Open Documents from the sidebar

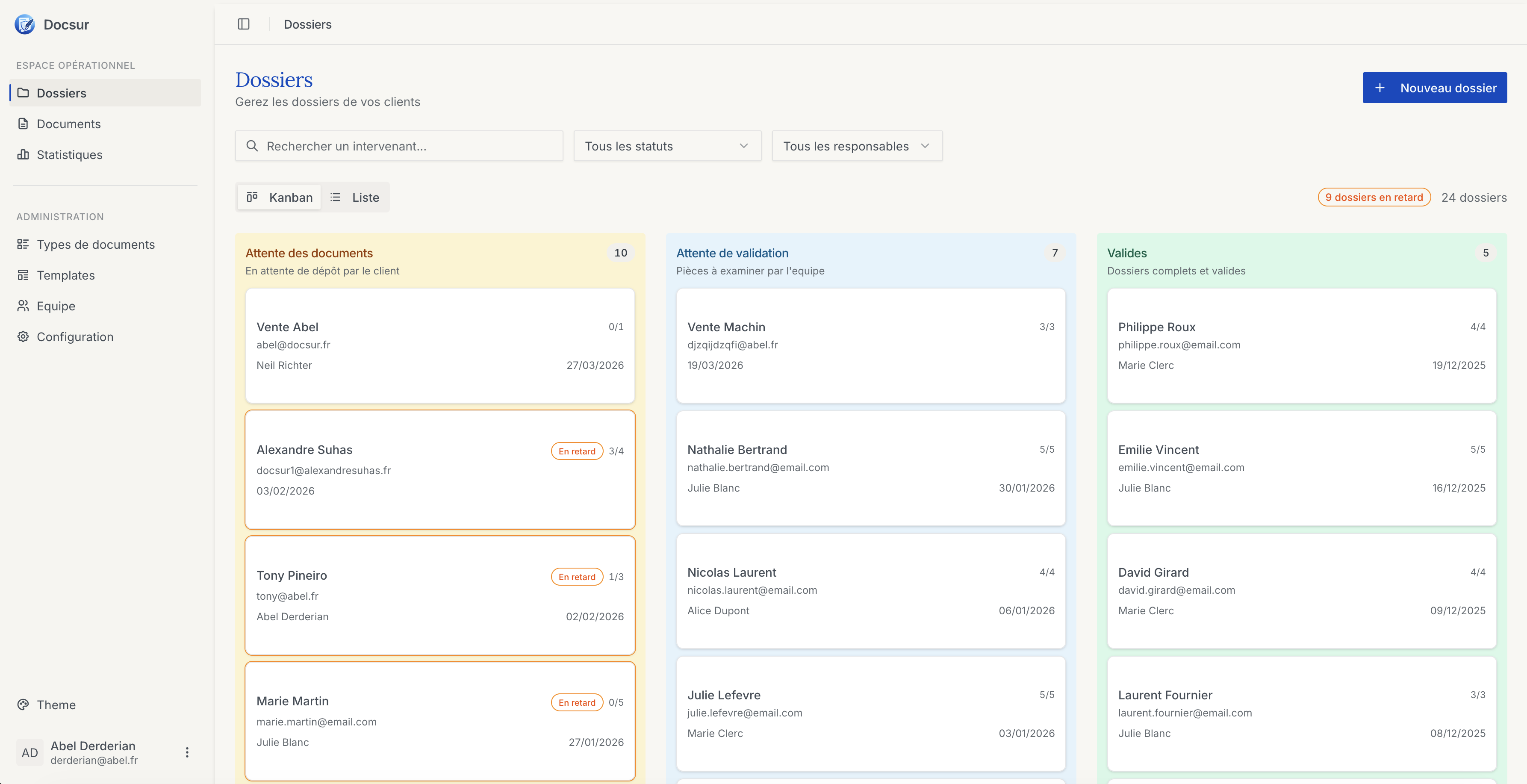[68, 124]
